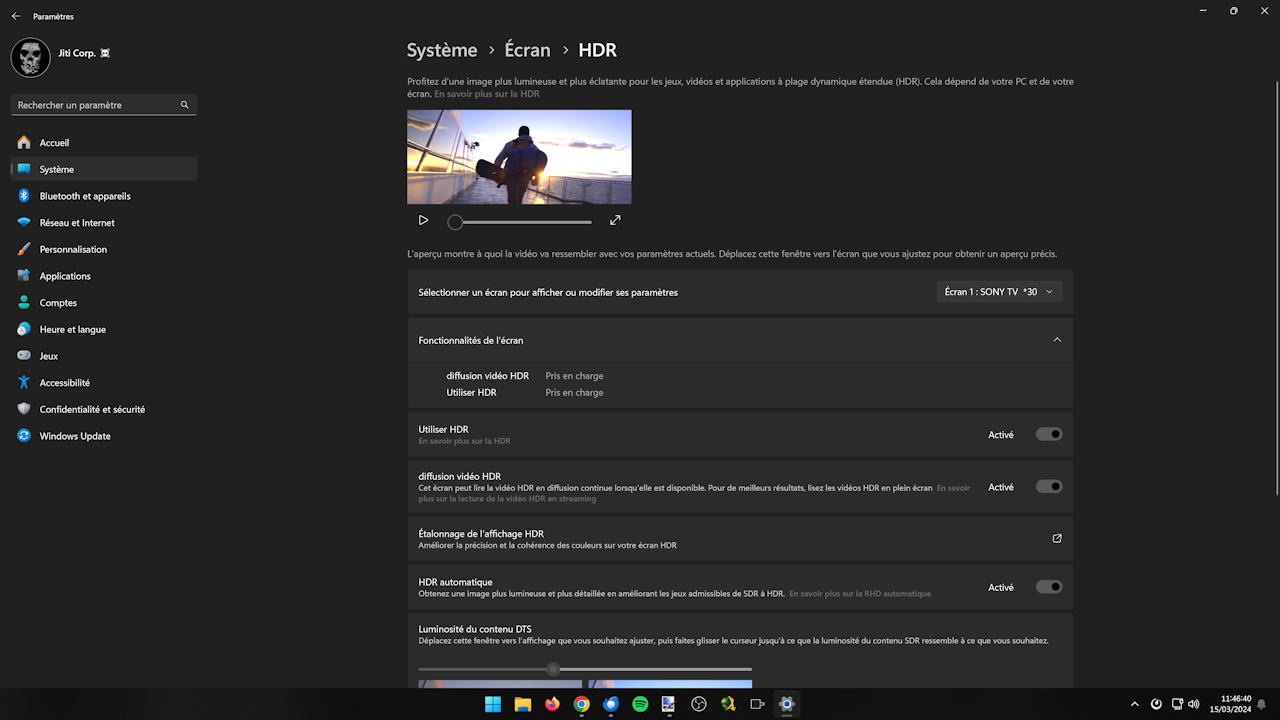
Task: Go back with the arrow button
Action: (14, 15)
